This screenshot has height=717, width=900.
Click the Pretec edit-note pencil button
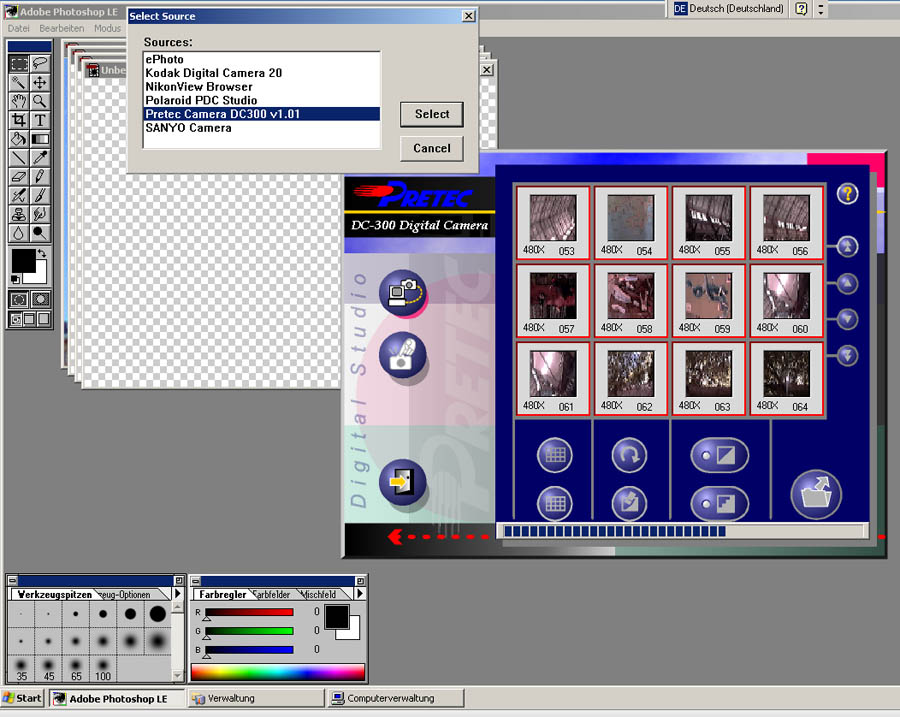(630, 503)
